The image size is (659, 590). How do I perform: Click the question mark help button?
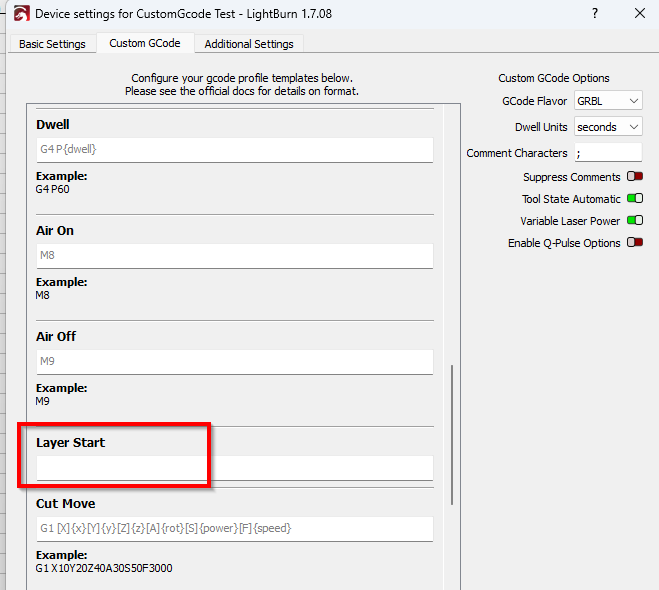point(595,13)
